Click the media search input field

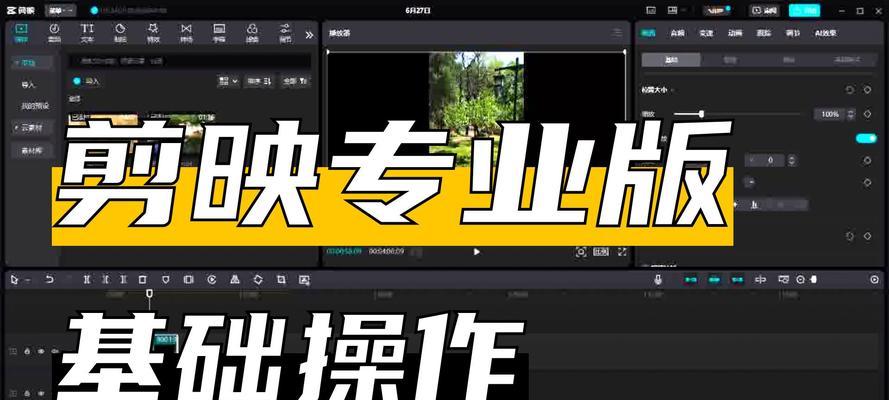pyautogui.click(x=189, y=60)
